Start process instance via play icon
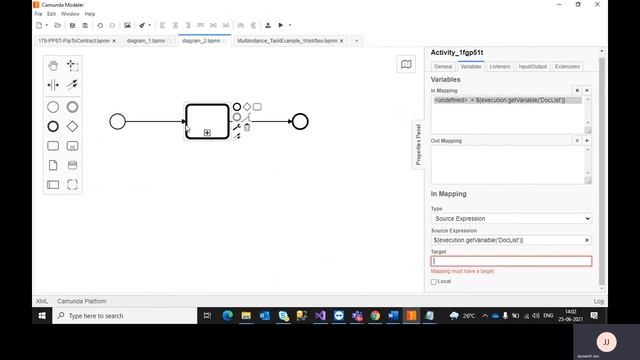 pyautogui.click(x=281, y=25)
